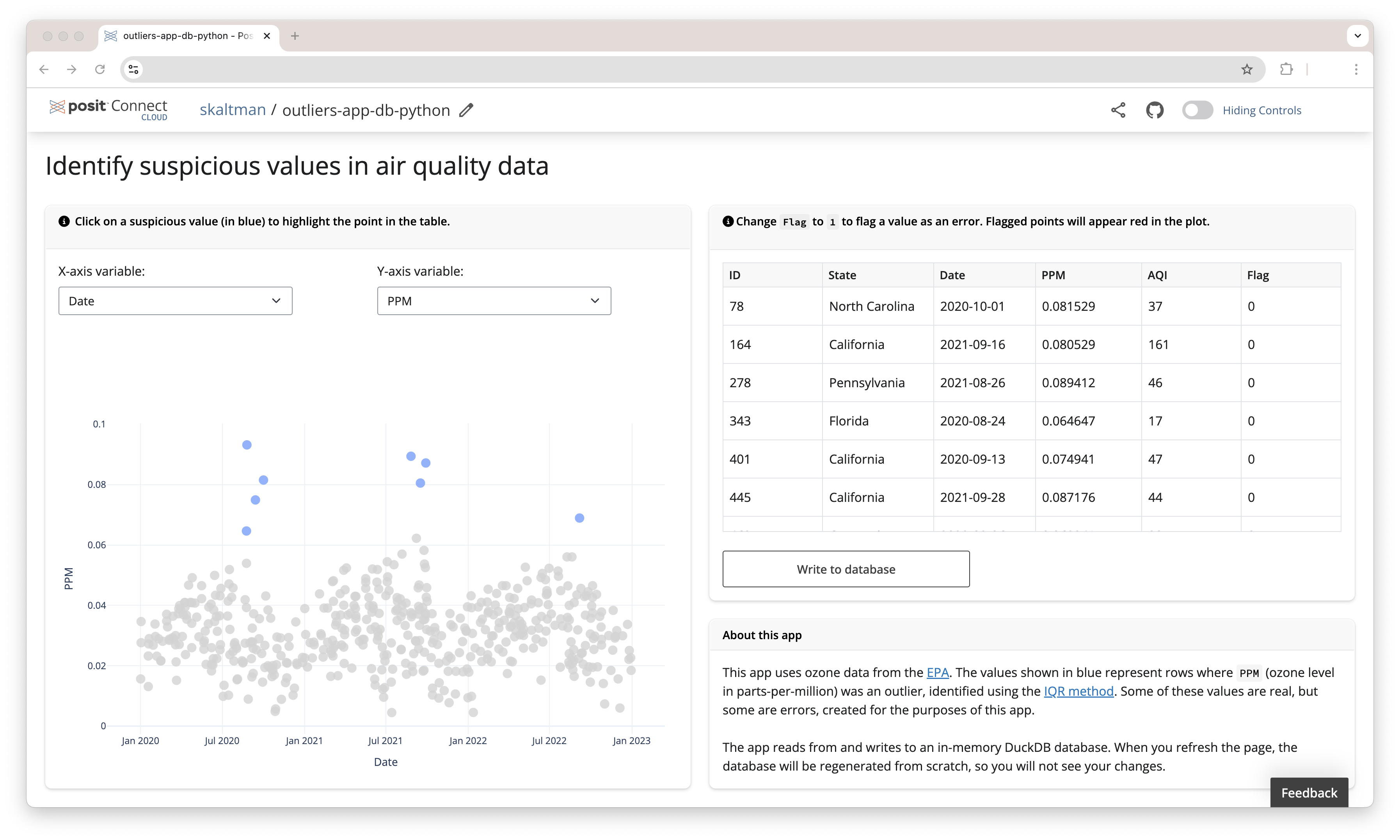Open the browser extensions icon
This screenshot has height=840, width=1400.
click(x=1286, y=69)
